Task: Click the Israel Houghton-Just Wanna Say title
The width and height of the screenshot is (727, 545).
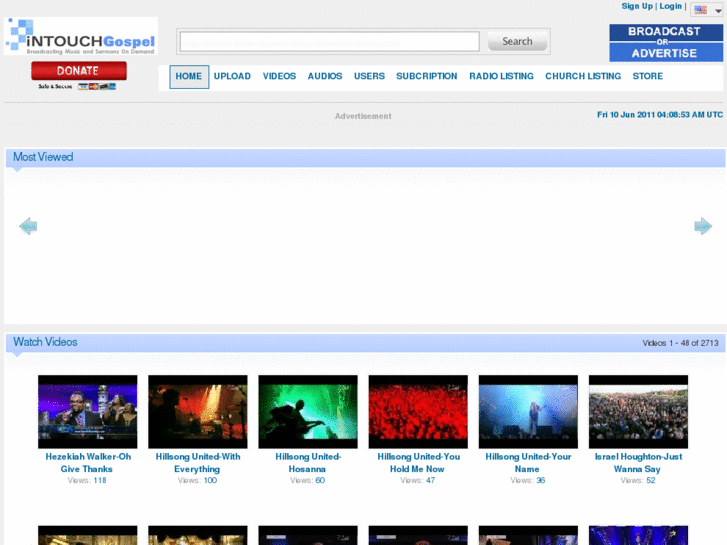Action: [x=638, y=463]
